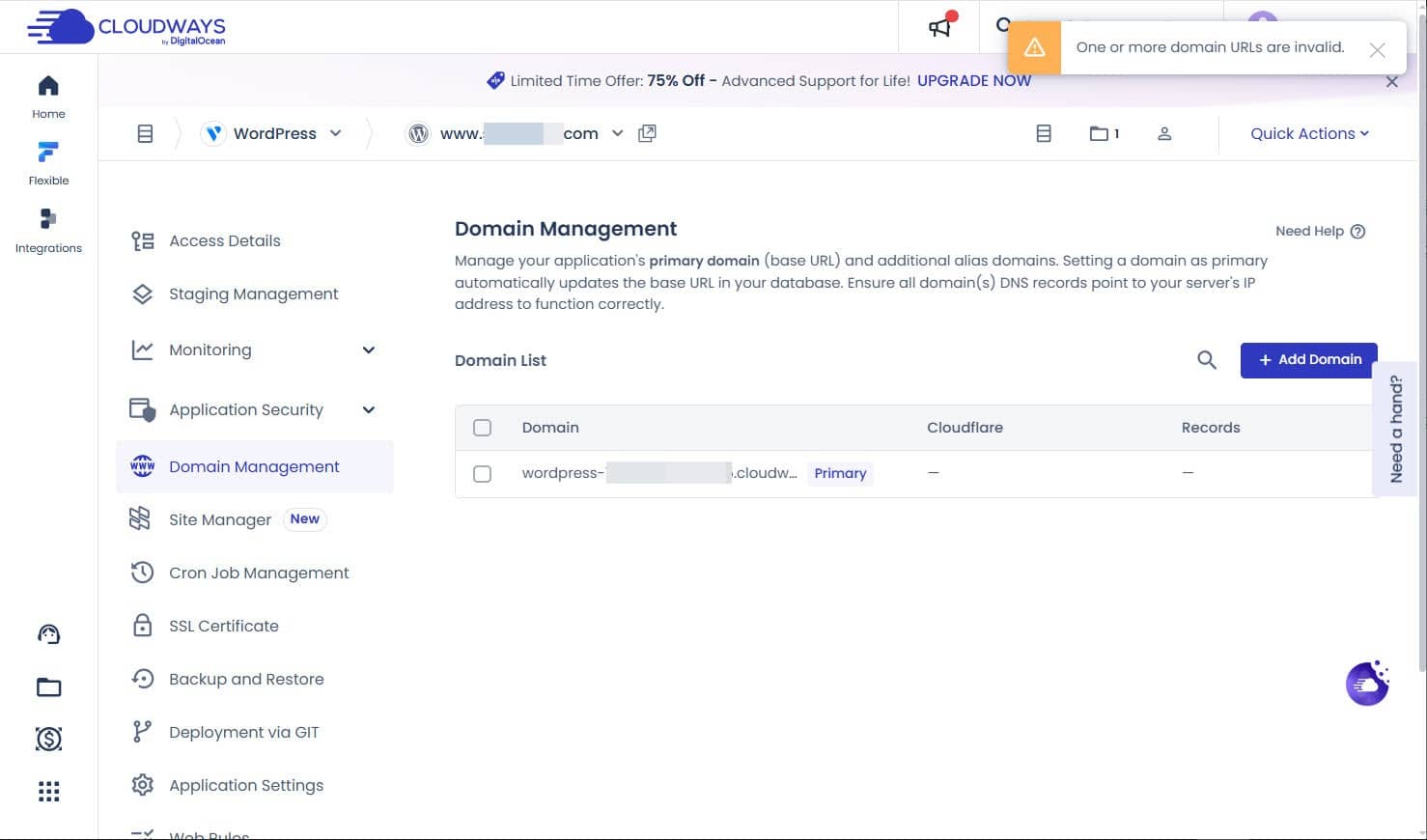This screenshot has height=840, width=1427.
Task: Open the Need Help question icon
Action: coord(1357,231)
